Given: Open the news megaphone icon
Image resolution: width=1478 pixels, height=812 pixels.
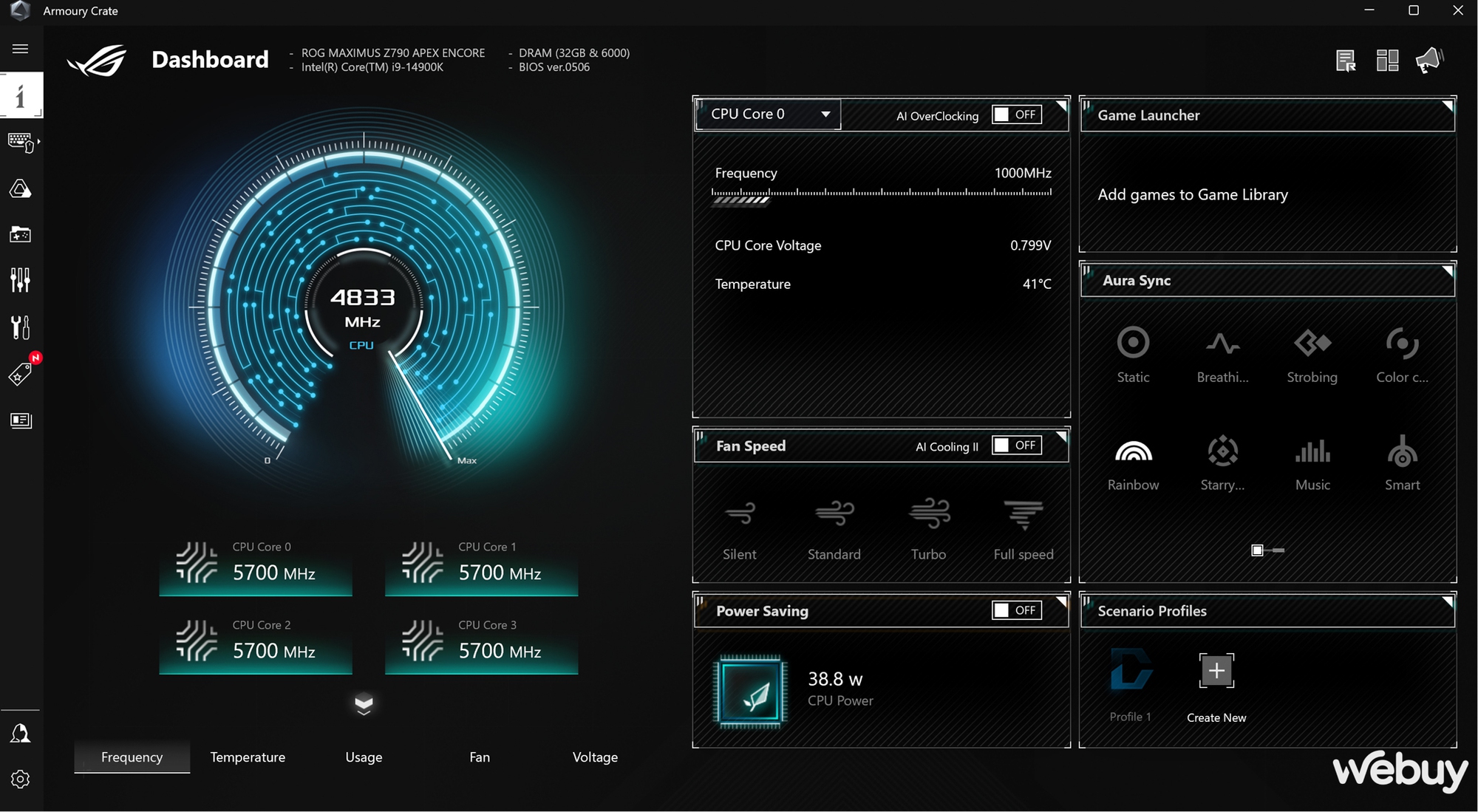Looking at the screenshot, I should (1429, 60).
